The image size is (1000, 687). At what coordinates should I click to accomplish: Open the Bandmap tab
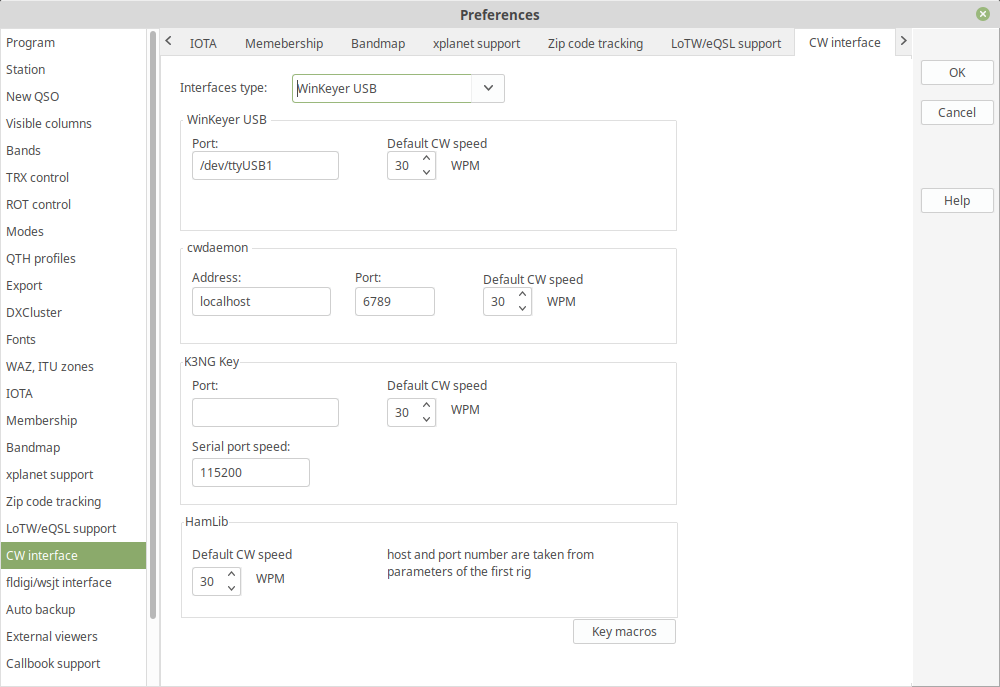point(378,43)
